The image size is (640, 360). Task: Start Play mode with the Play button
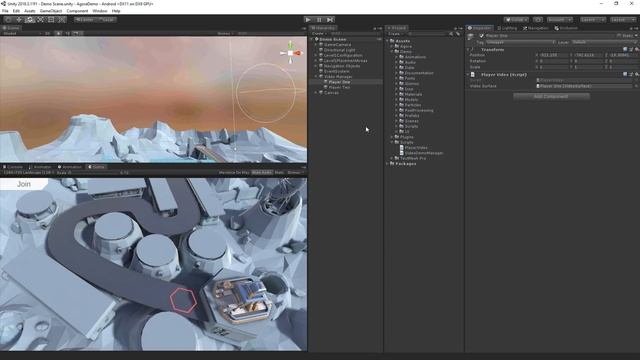308,20
